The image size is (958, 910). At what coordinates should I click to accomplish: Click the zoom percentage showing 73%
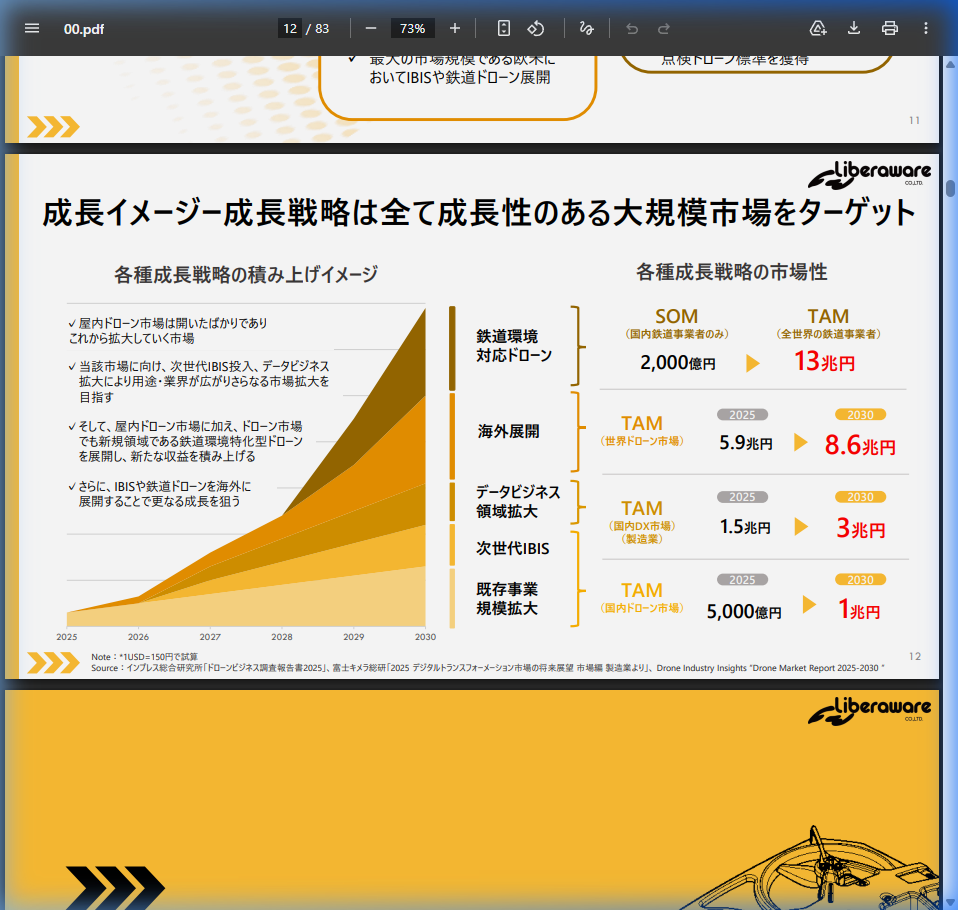coord(411,28)
